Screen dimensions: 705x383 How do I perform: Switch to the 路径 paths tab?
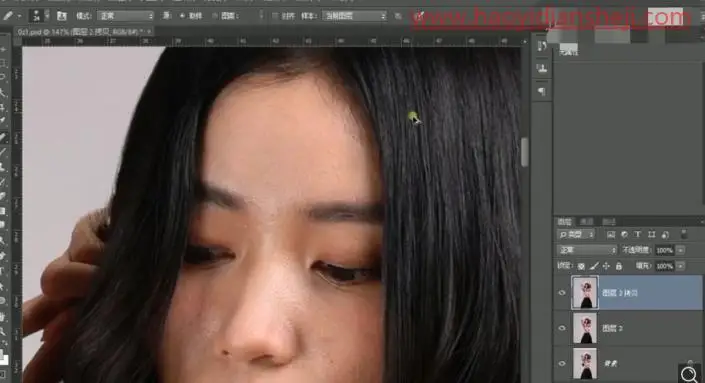coord(609,222)
